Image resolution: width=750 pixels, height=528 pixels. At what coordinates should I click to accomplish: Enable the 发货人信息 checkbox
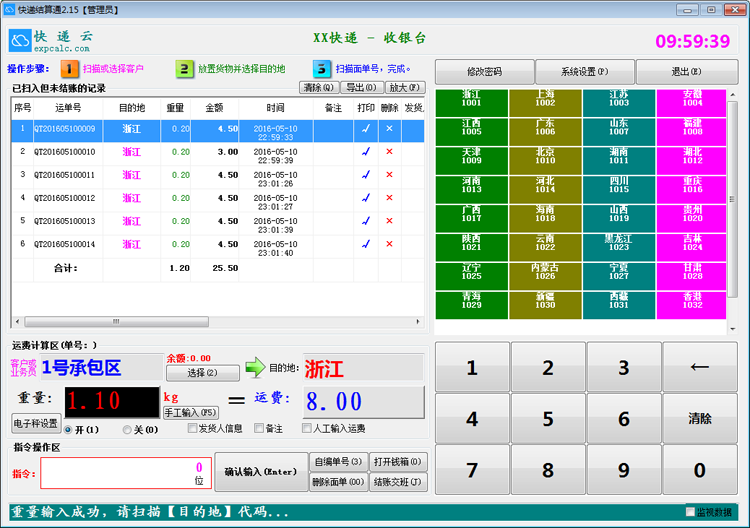(x=192, y=428)
